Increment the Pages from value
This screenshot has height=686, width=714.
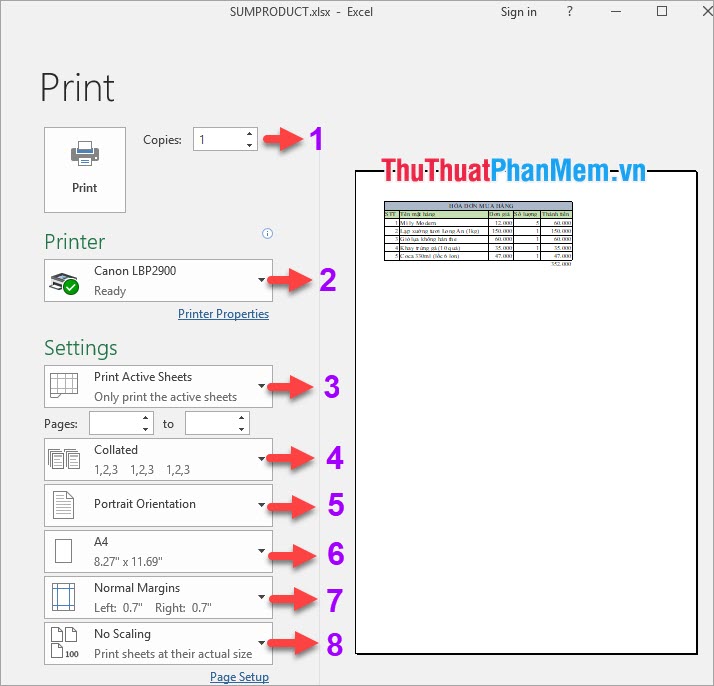point(145,417)
